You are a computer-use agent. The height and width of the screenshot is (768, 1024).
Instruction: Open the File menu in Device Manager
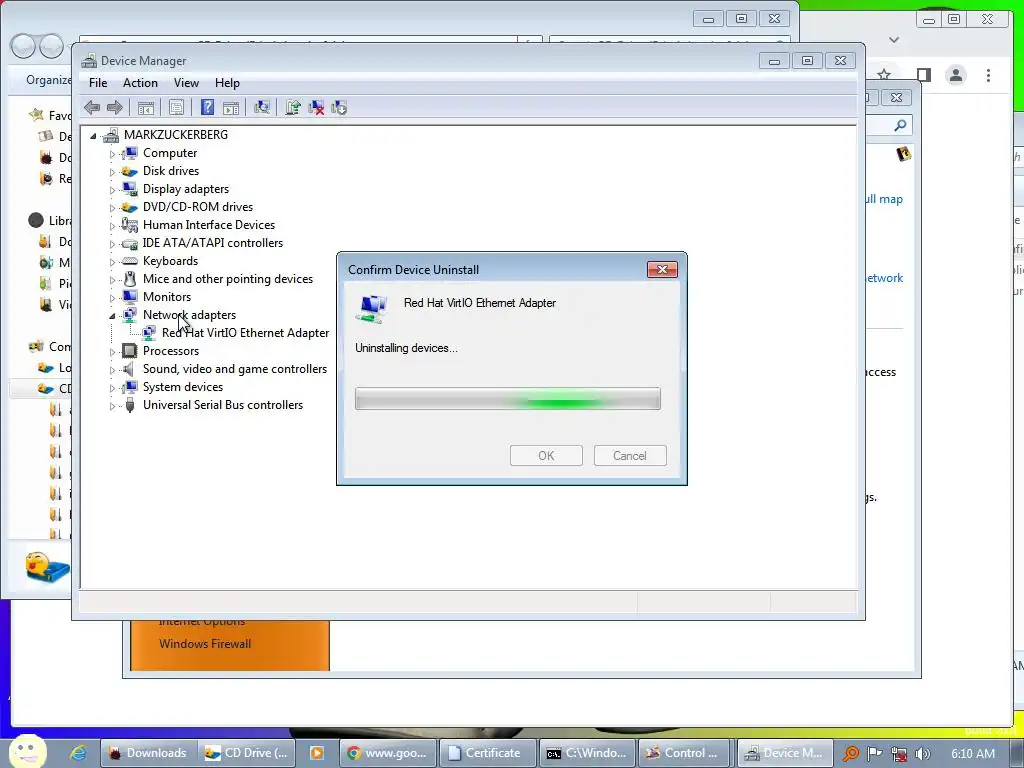tap(98, 83)
